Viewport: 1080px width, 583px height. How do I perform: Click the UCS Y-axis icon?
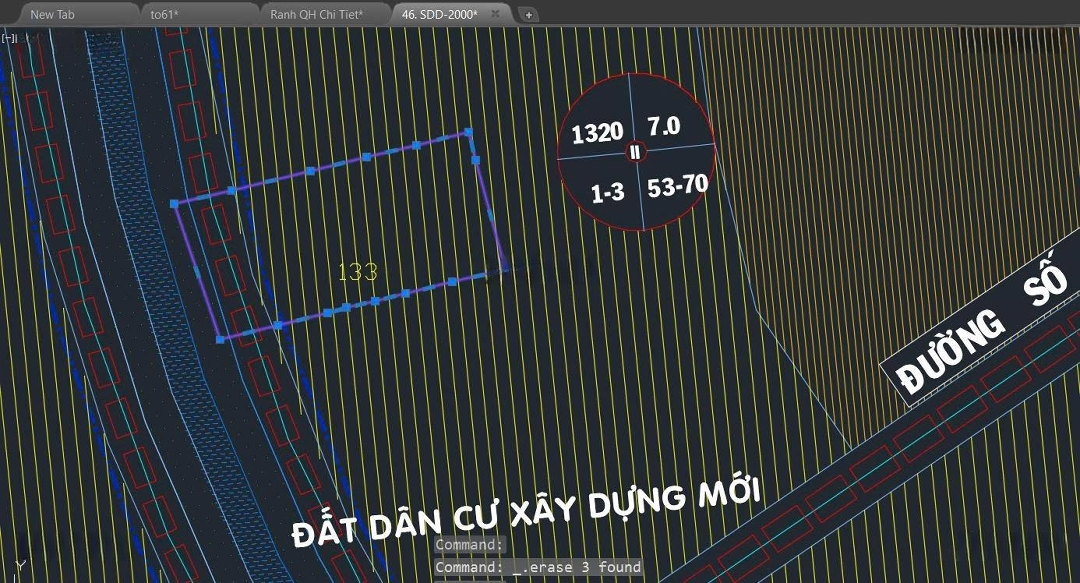[x=18, y=566]
